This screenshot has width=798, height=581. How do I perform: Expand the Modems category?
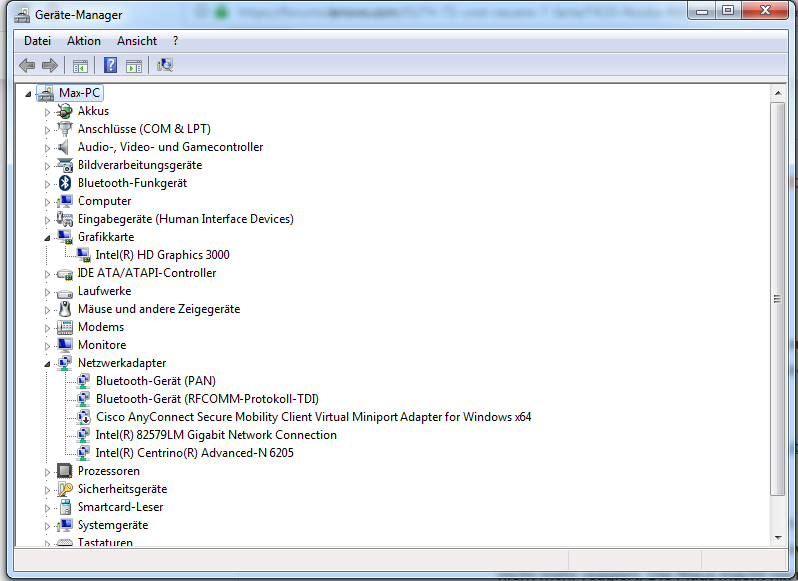point(47,328)
